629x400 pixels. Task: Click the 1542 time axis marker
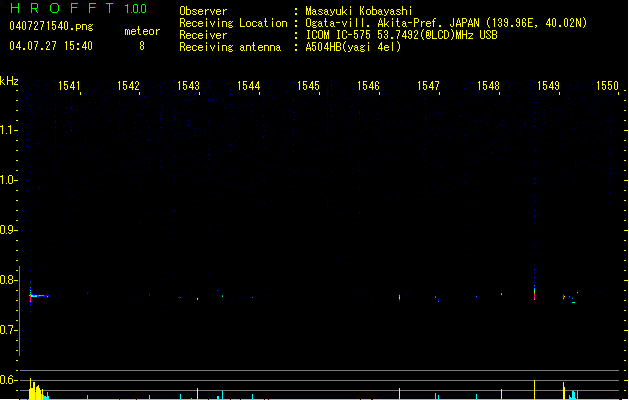[128, 86]
